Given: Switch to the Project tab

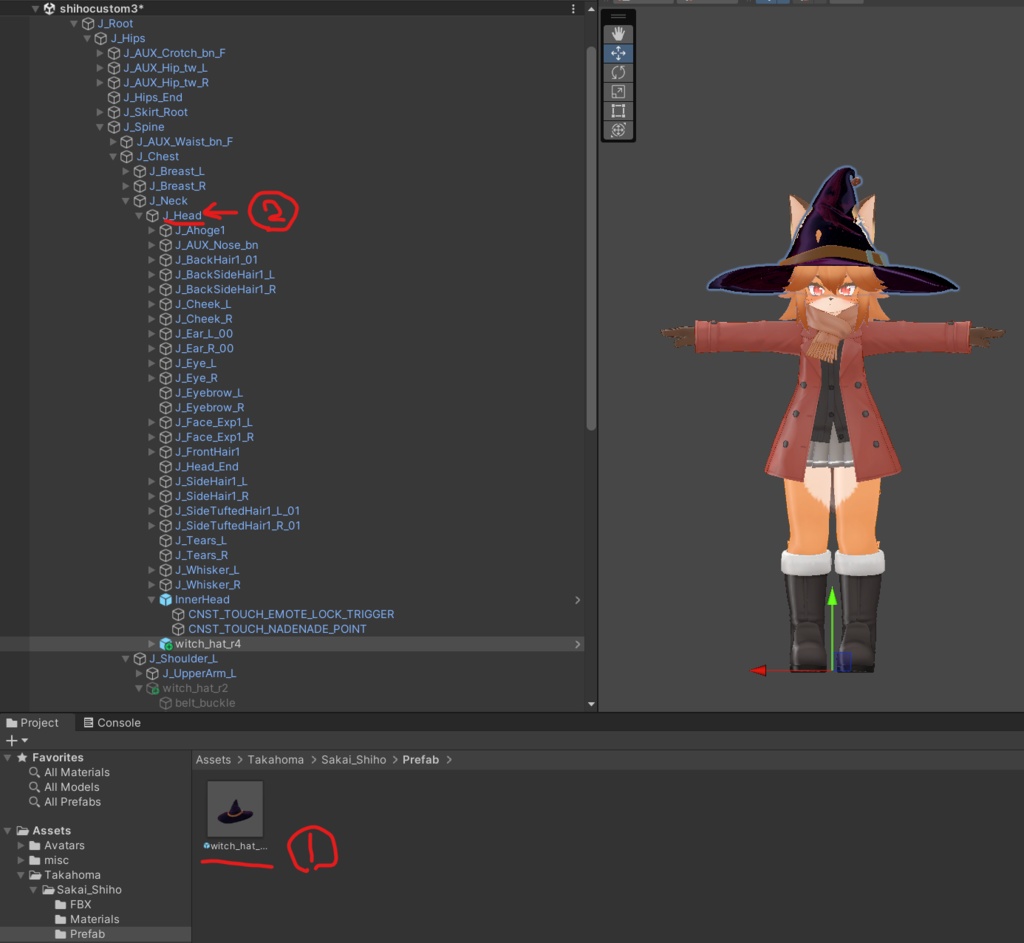Looking at the screenshot, I should (33, 722).
